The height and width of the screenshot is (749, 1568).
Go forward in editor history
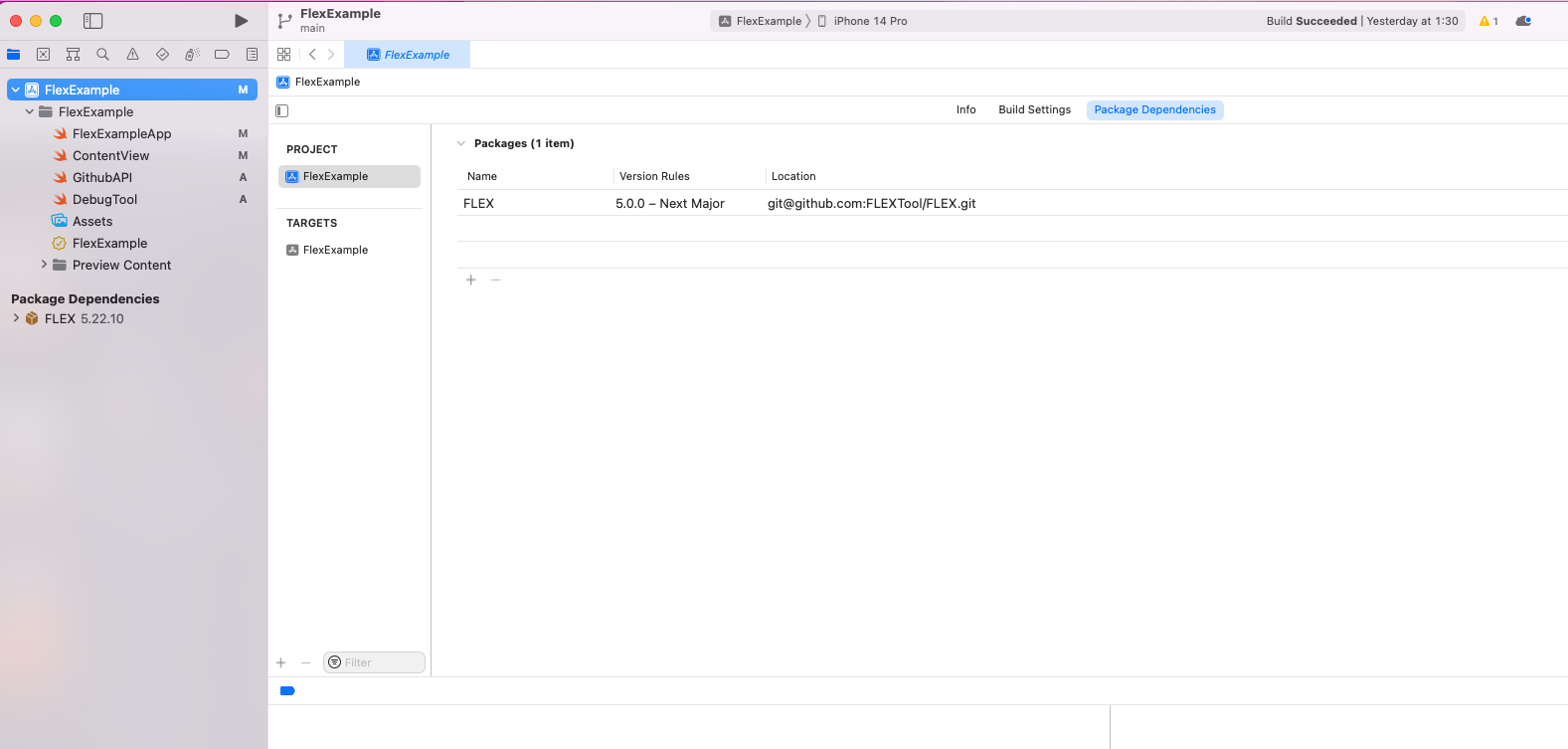click(x=331, y=55)
